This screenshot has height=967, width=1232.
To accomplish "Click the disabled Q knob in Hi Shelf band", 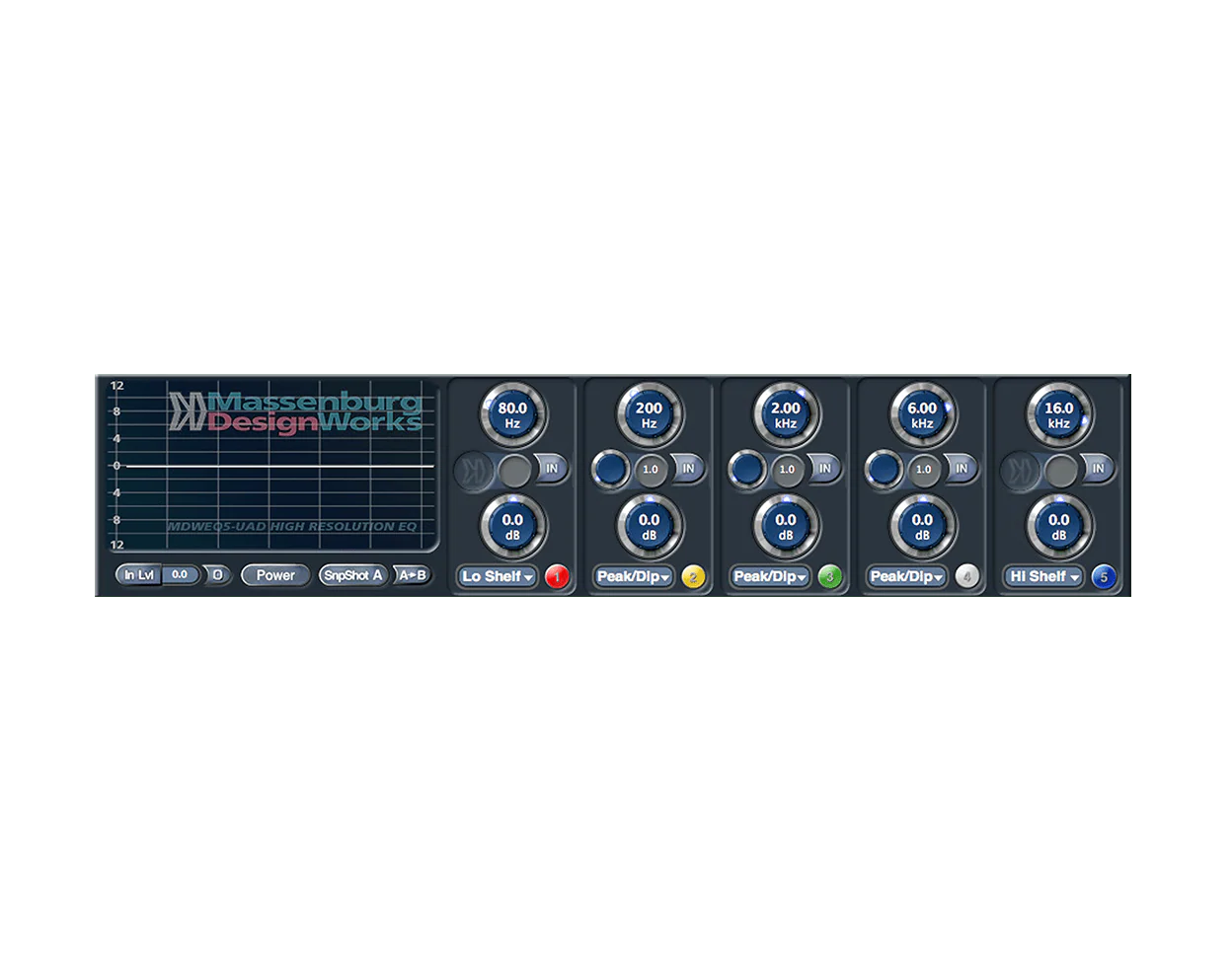I will (x=1022, y=471).
